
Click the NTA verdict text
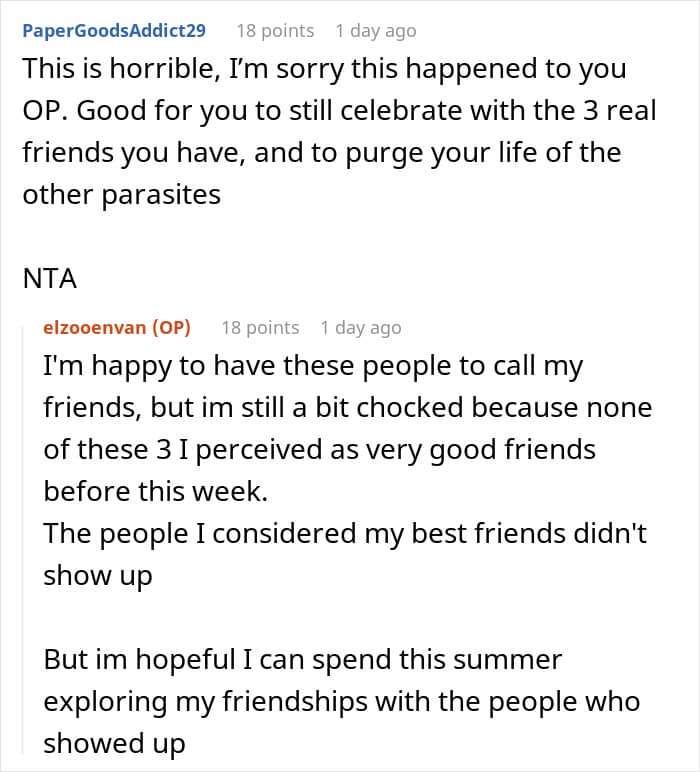point(50,279)
